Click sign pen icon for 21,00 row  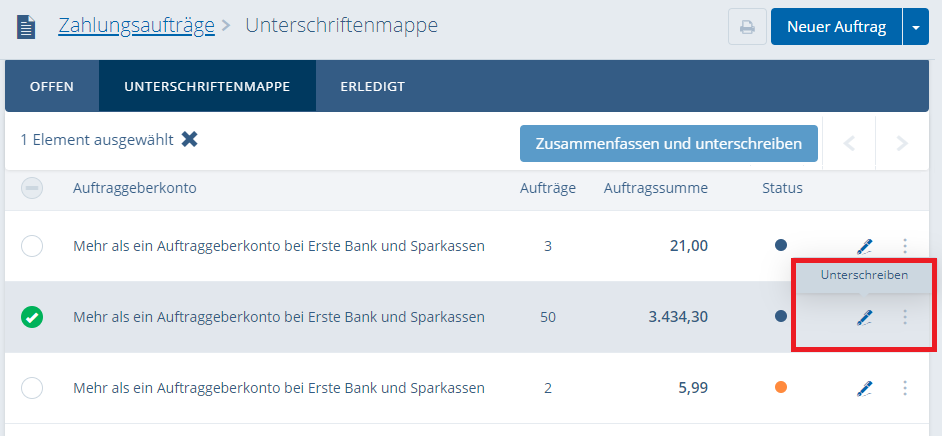click(x=864, y=246)
